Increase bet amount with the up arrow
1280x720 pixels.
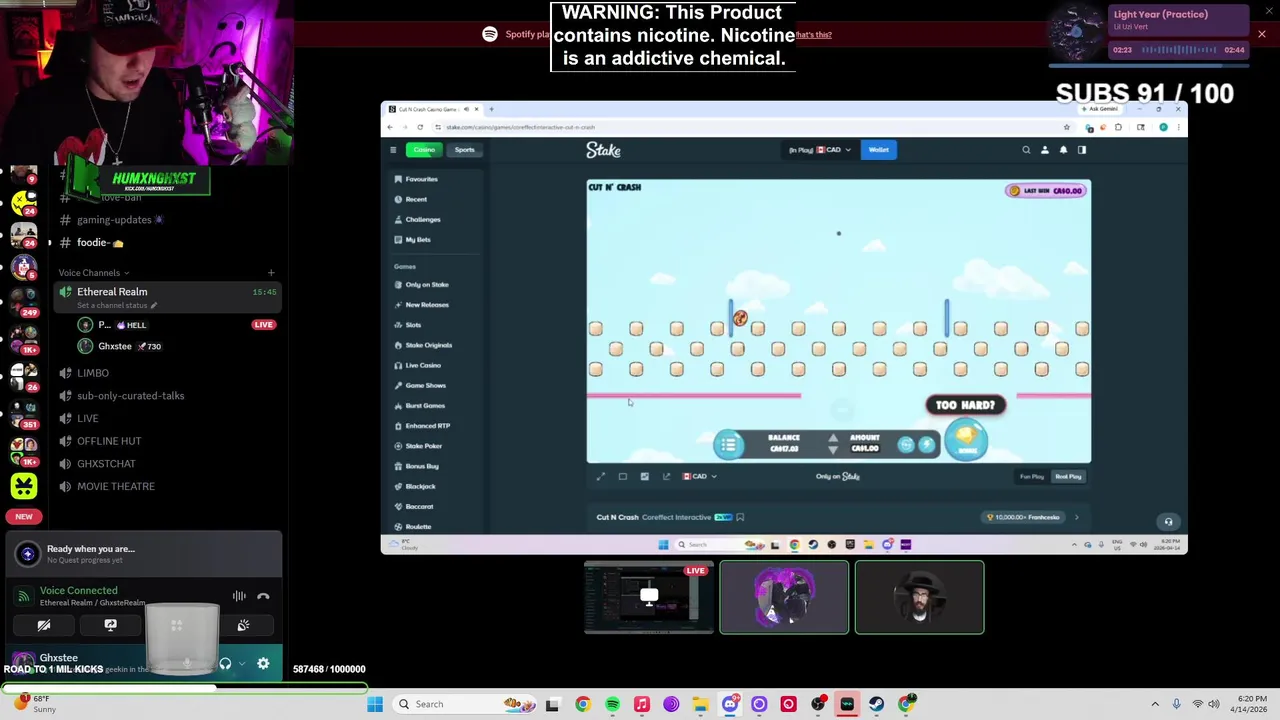(833, 438)
